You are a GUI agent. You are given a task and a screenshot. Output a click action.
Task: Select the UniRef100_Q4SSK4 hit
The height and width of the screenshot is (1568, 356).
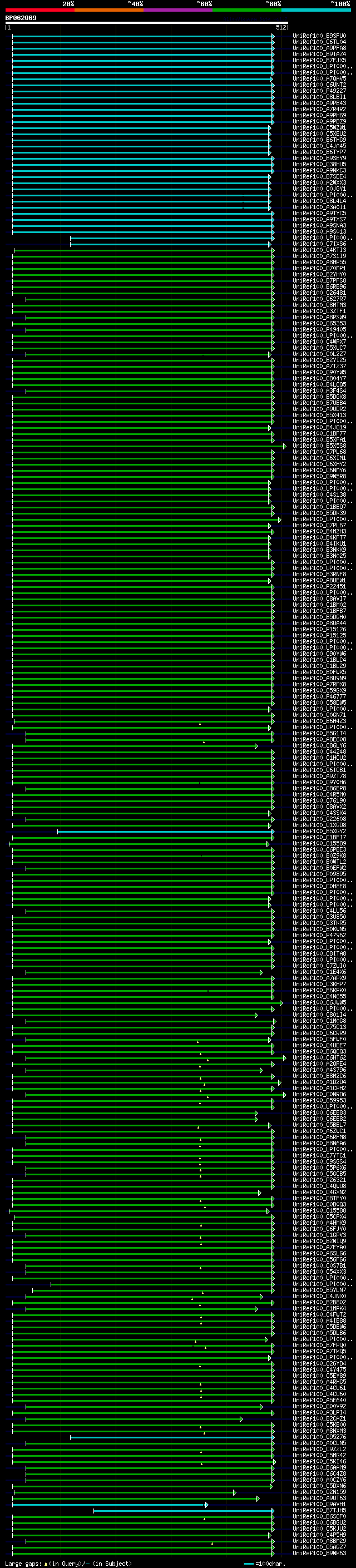(x=319, y=813)
